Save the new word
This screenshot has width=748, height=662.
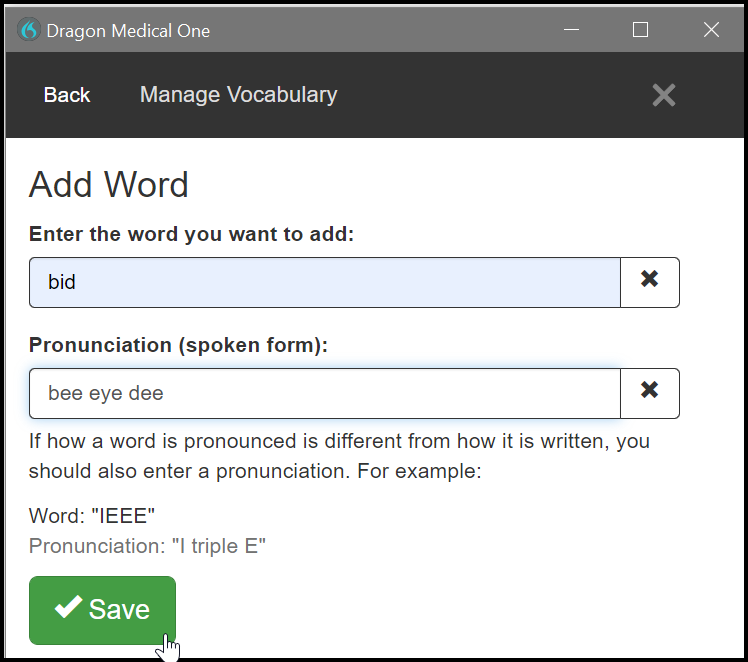click(103, 610)
